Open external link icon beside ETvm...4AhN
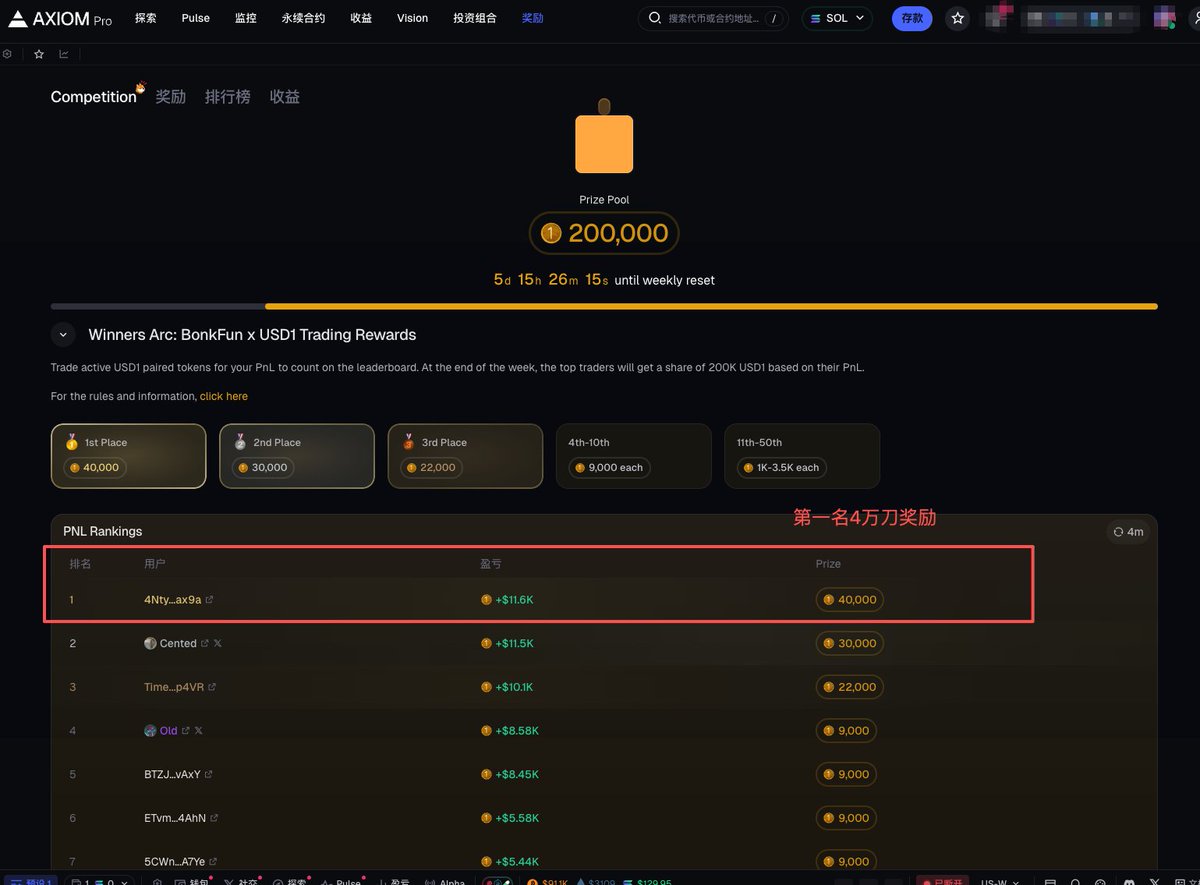1200x885 pixels. pyautogui.click(x=214, y=818)
